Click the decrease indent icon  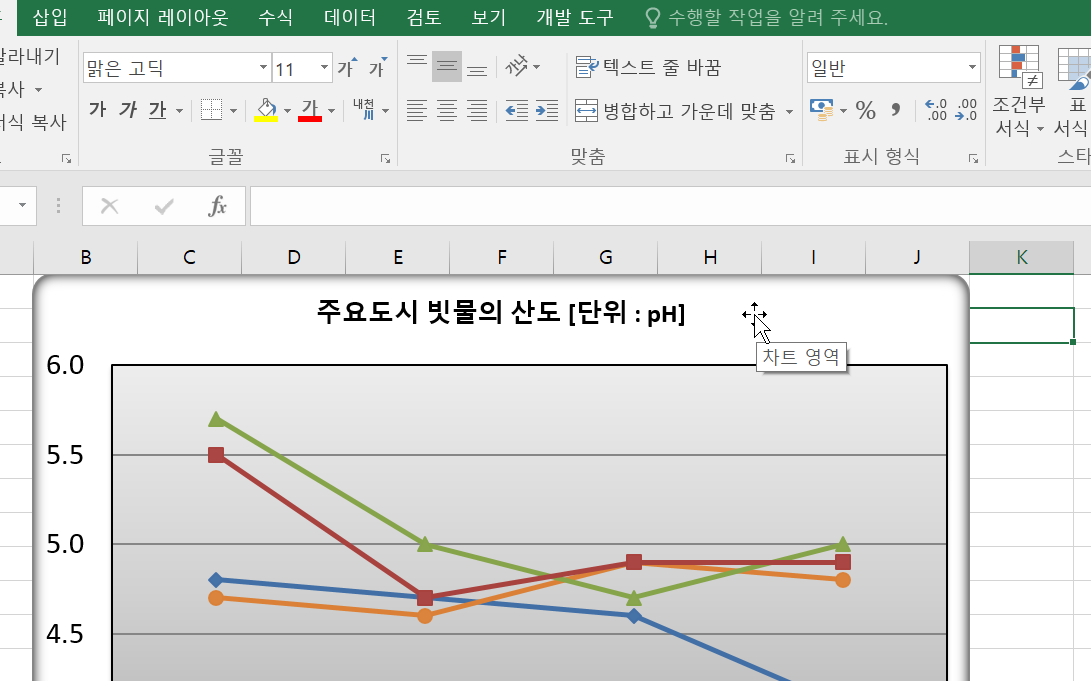click(x=516, y=110)
